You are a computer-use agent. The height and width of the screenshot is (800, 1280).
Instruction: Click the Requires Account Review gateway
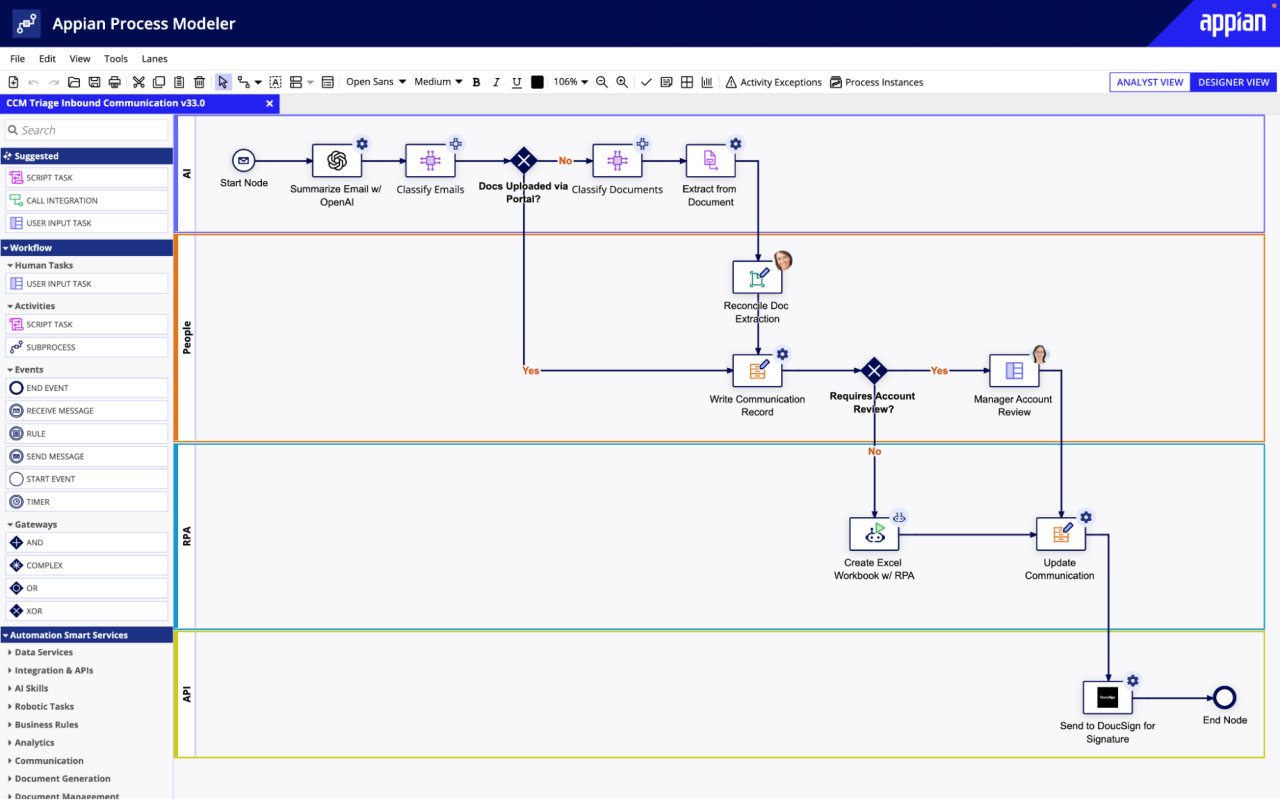click(874, 370)
